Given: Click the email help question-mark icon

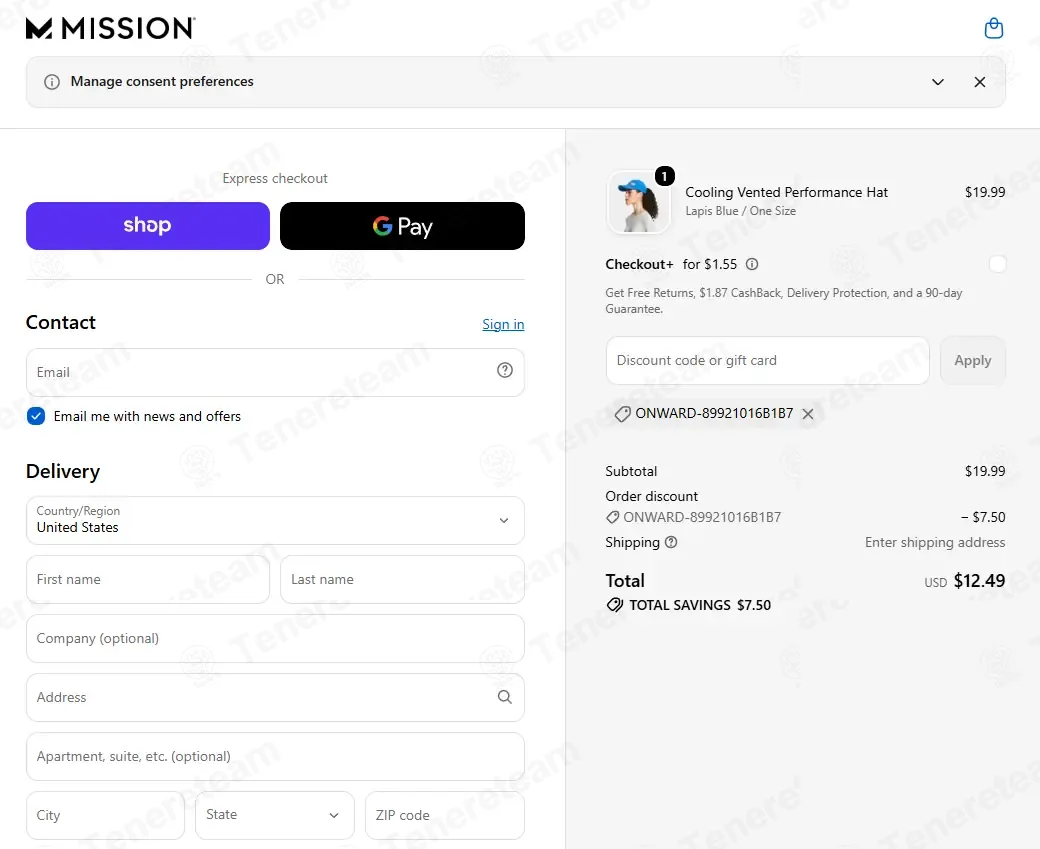Looking at the screenshot, I should coord(505,370).
